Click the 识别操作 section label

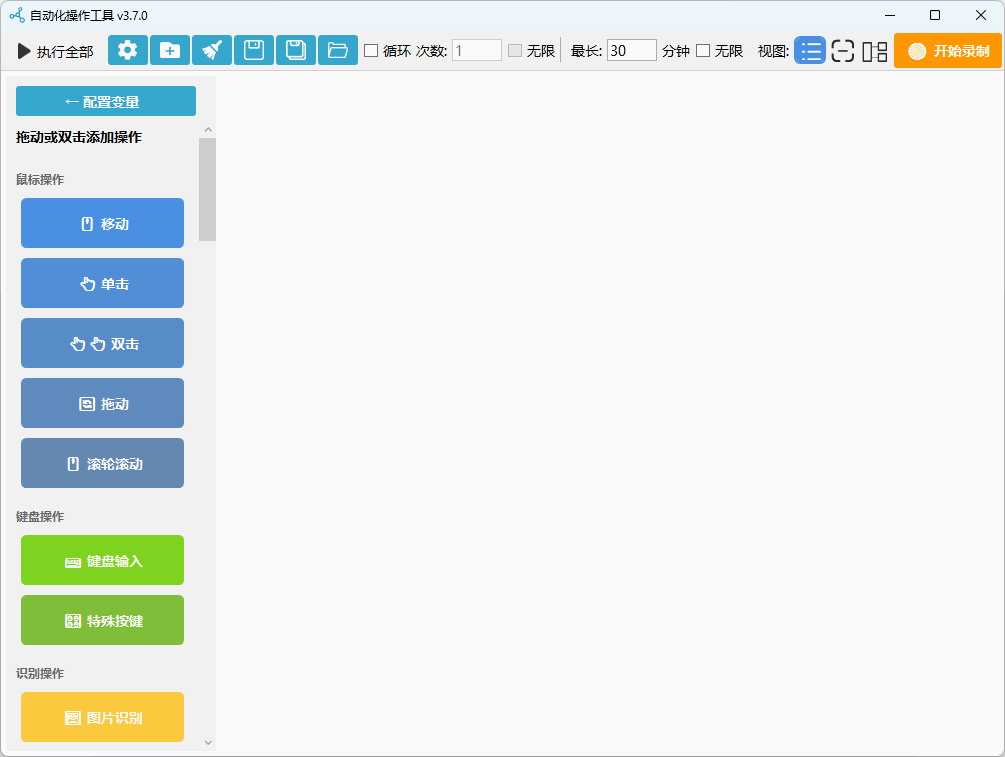click(x=40, y=674)
